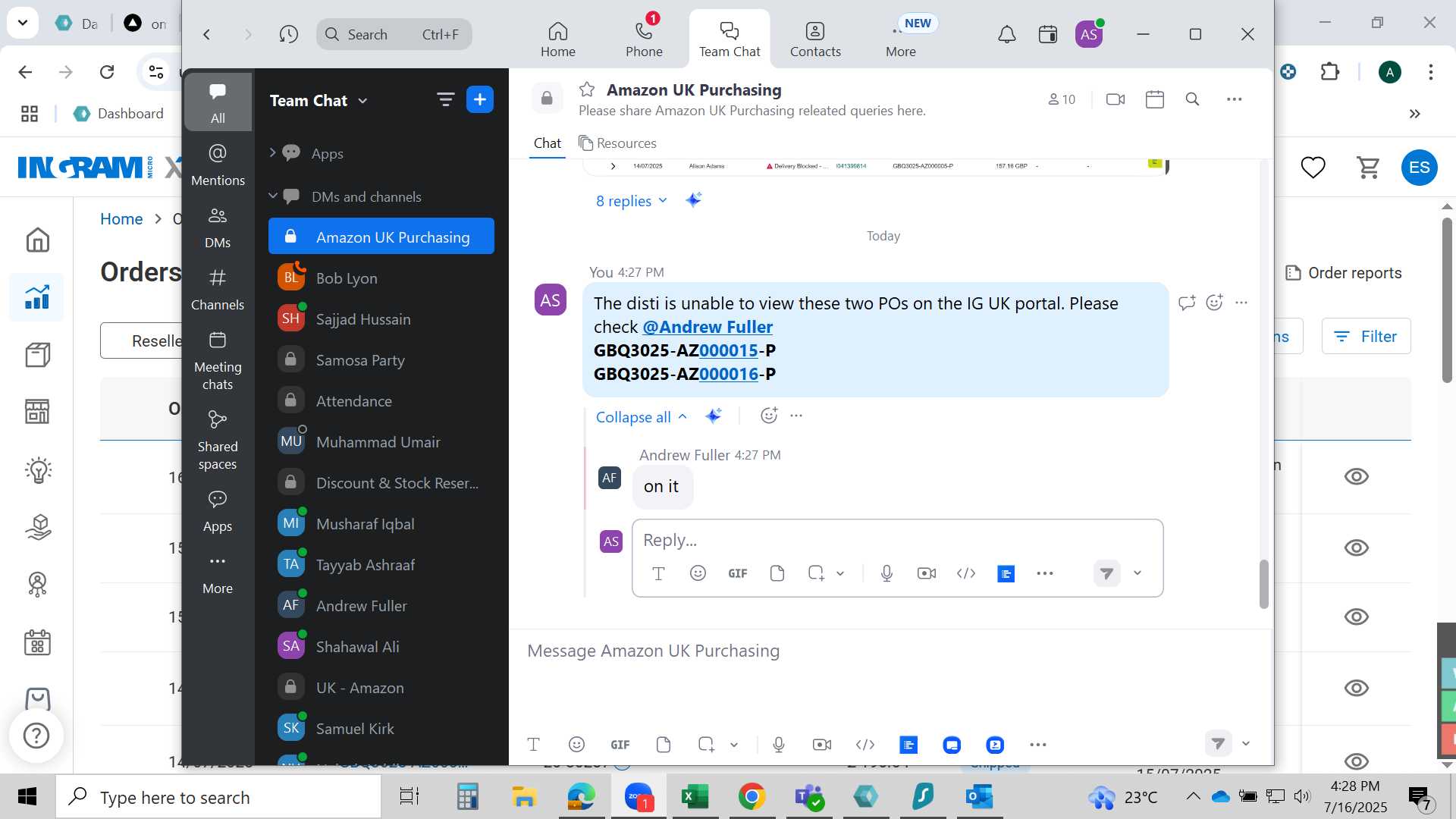
Task: Select the Mentions sidebar item
Action: coord(218,165)
